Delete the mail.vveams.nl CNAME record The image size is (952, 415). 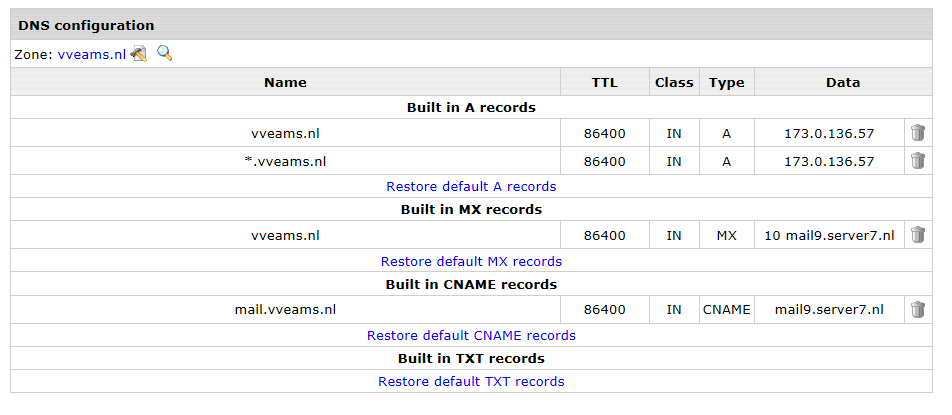point(917,309)
